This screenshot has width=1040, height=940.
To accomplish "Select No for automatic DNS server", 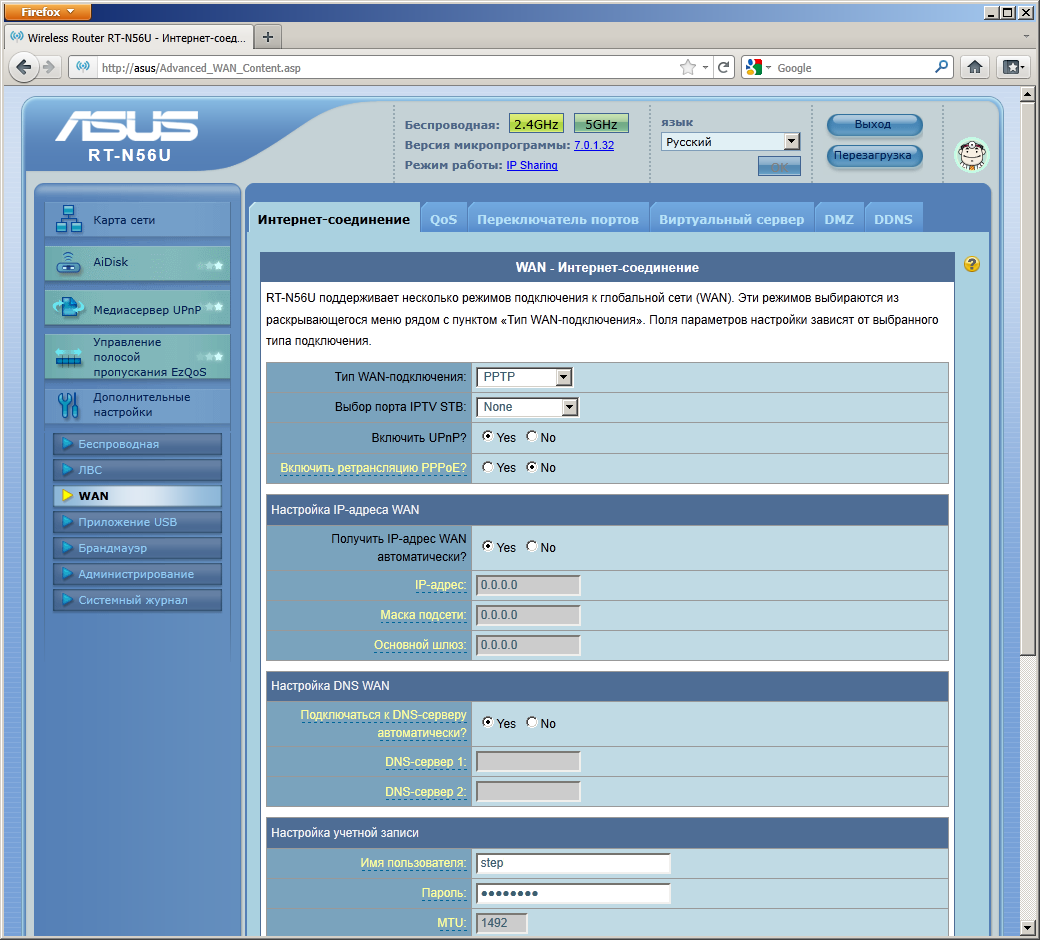I will pos(532,722).
